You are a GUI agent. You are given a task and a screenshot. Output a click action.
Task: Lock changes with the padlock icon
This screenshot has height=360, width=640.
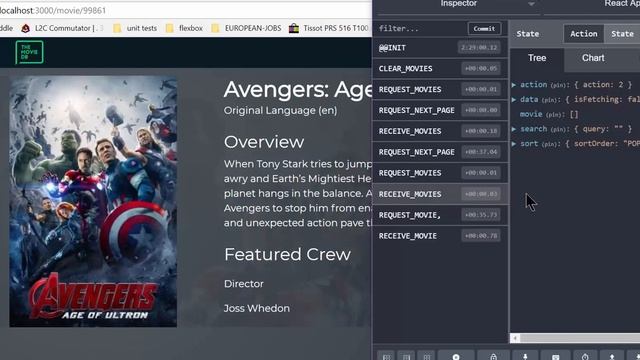click(493, 356)
